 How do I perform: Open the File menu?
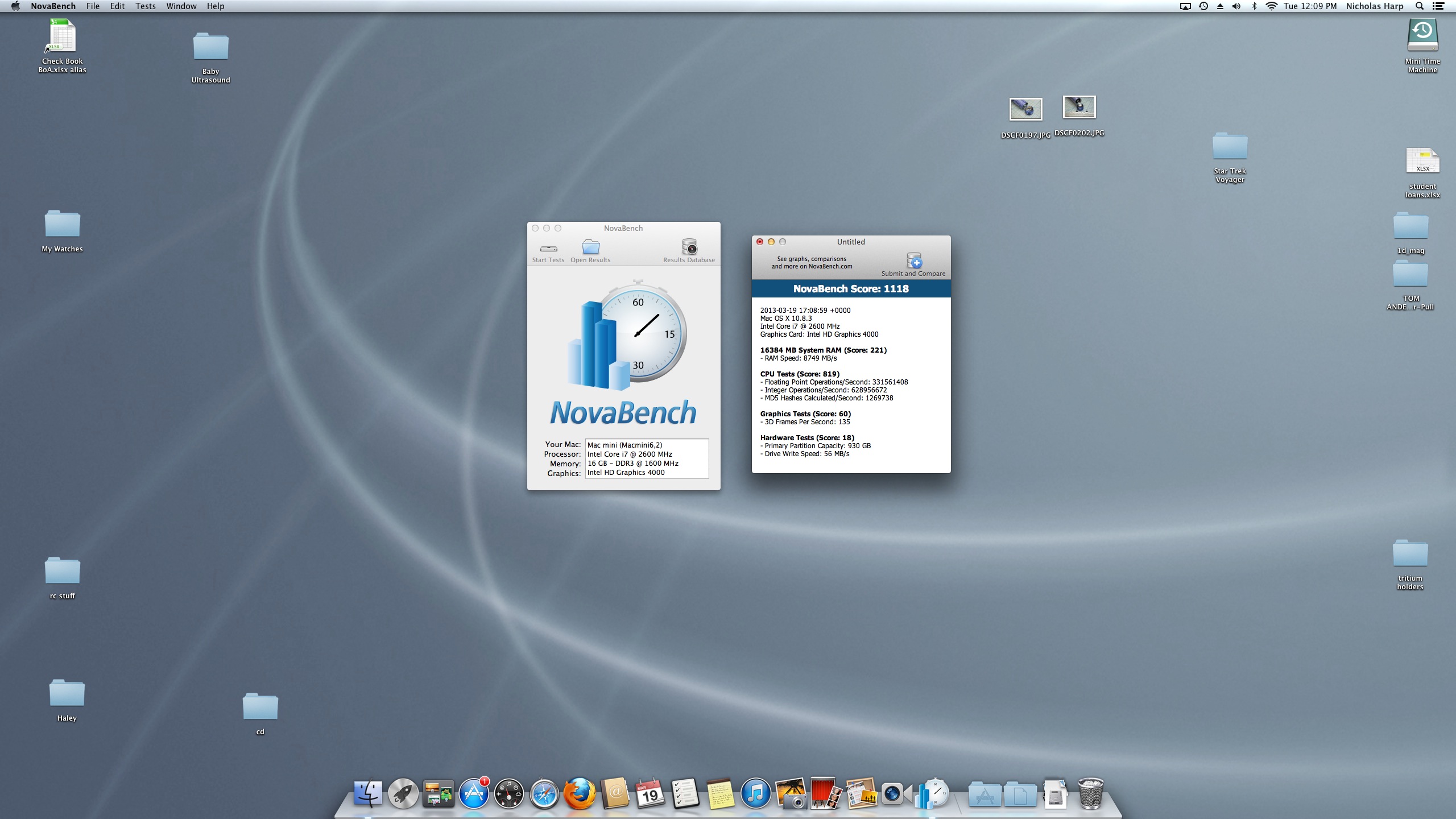[x=93, y=6]
